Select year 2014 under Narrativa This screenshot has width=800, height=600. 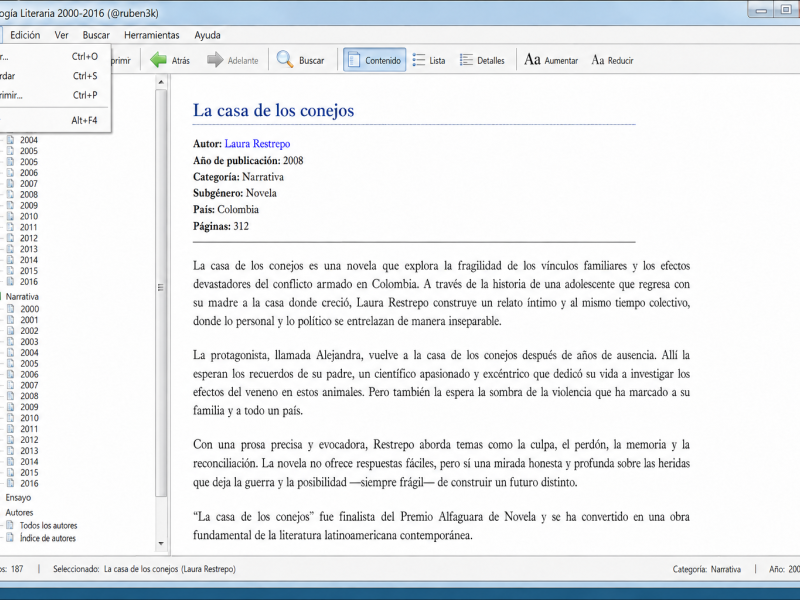point(29,462)
